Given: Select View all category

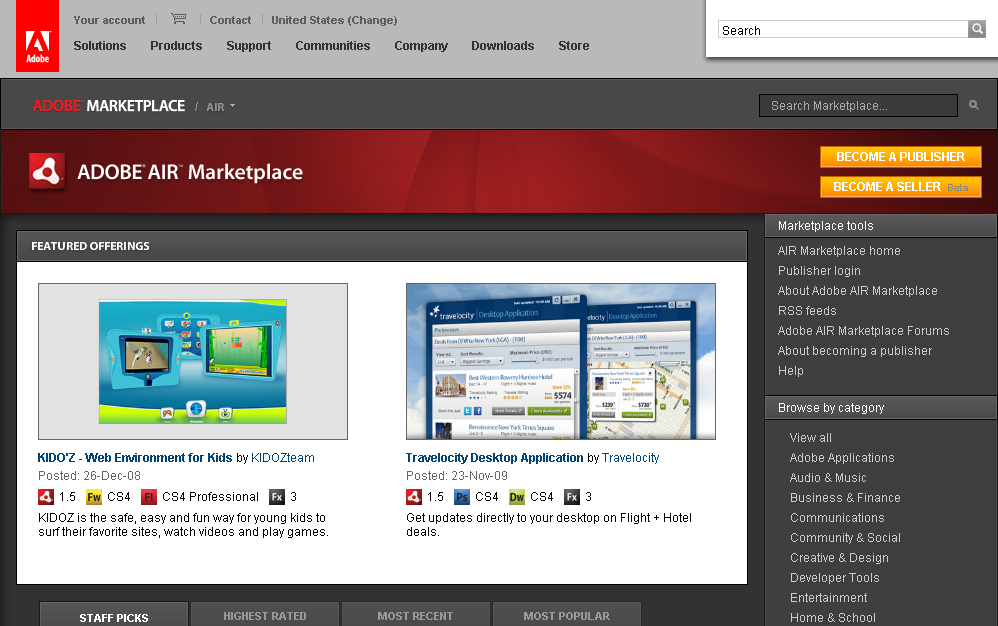Looking at the screenshot, I should [x=810, y=438].
